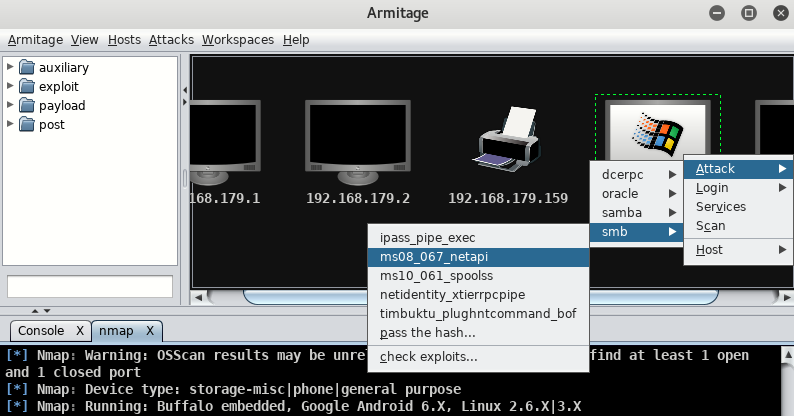Click the console scroll up arrow
Viewport: 794px width, 416px height.
point(787,354)
